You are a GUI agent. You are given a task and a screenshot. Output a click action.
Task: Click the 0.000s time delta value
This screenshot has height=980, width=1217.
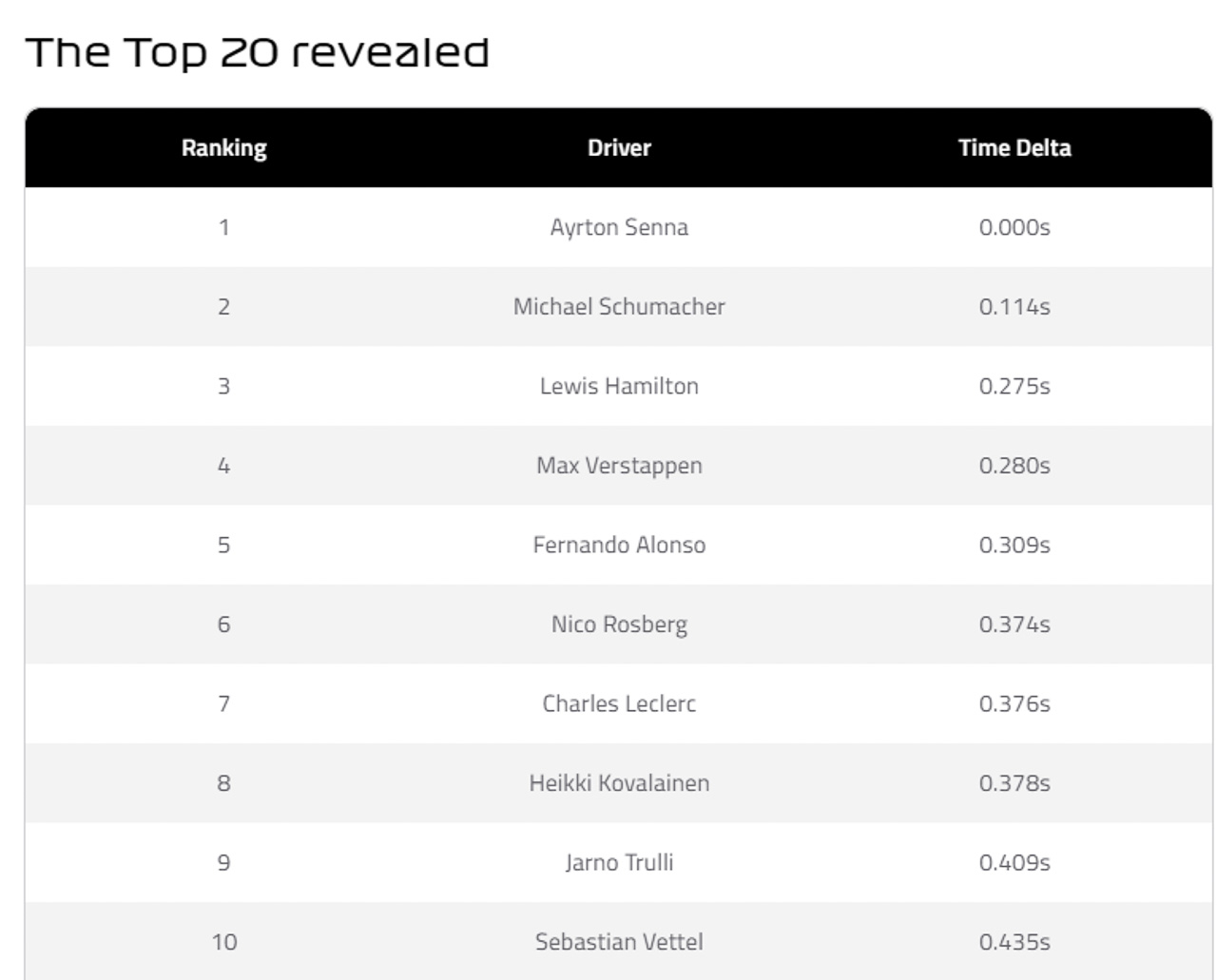[1014, 227]
